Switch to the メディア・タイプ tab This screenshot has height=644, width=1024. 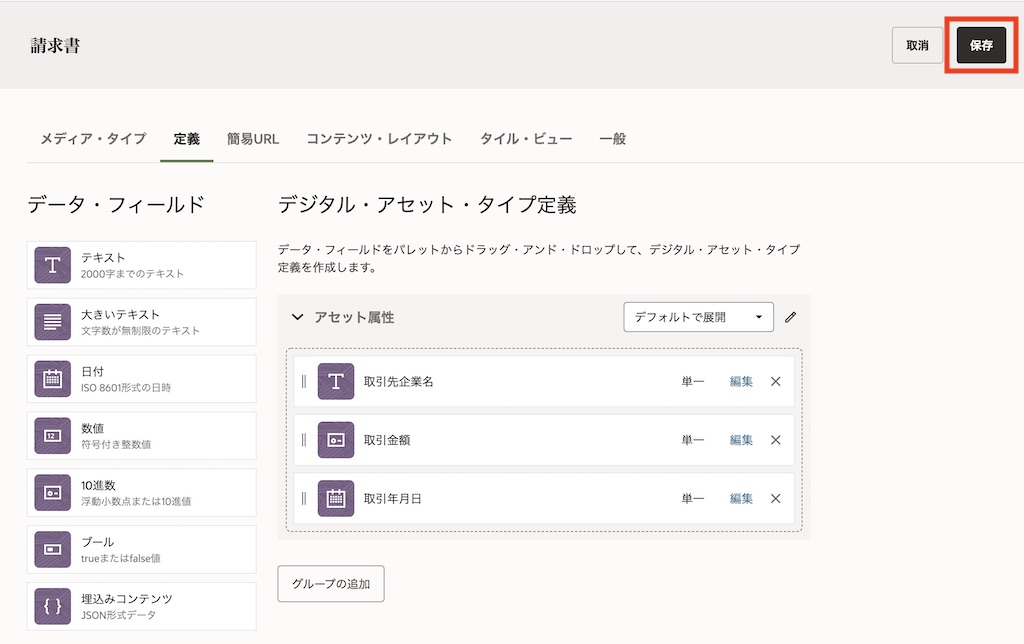pos(93,139)
